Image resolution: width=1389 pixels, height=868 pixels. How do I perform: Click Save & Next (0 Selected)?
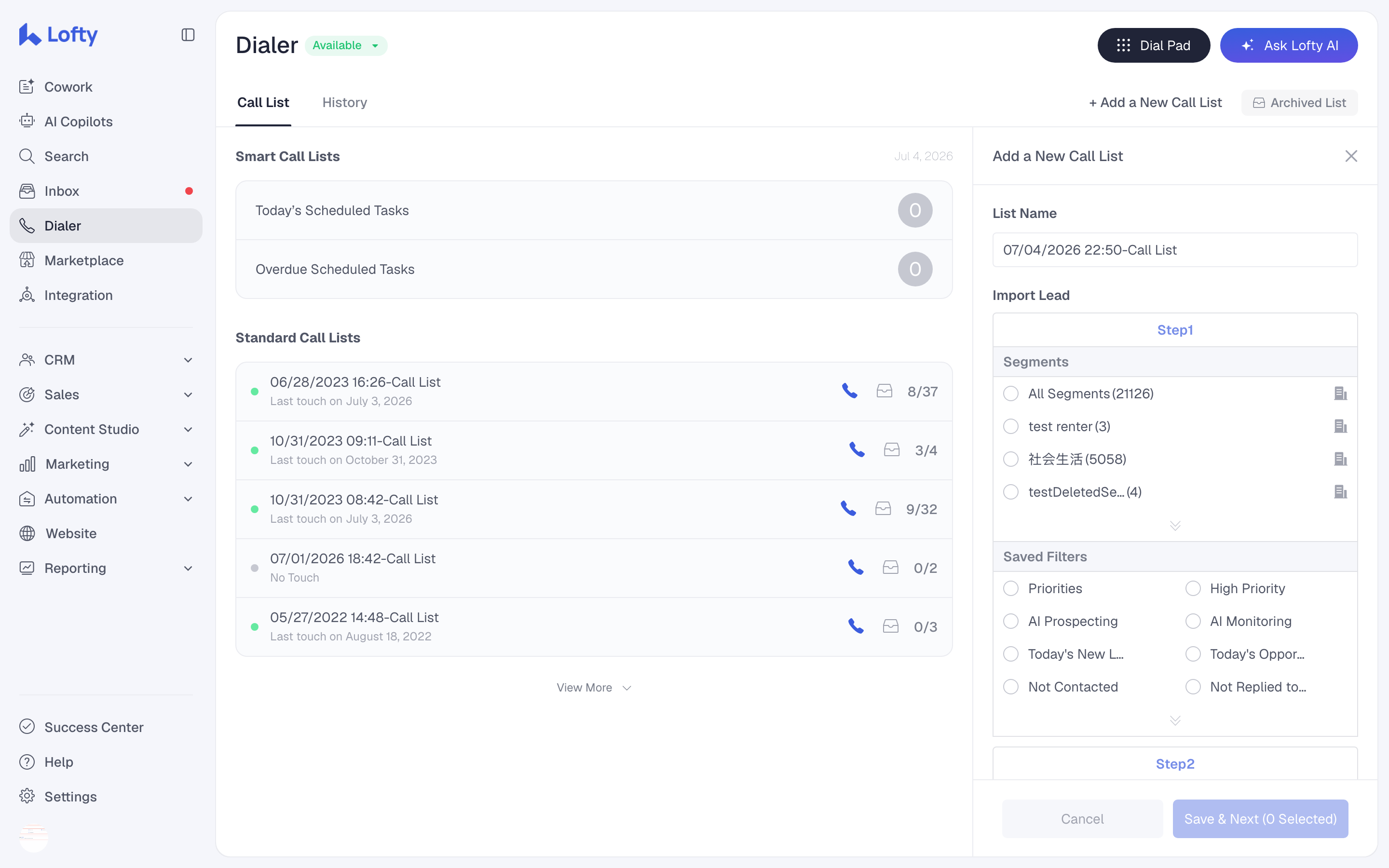[x=1260, y=819]
